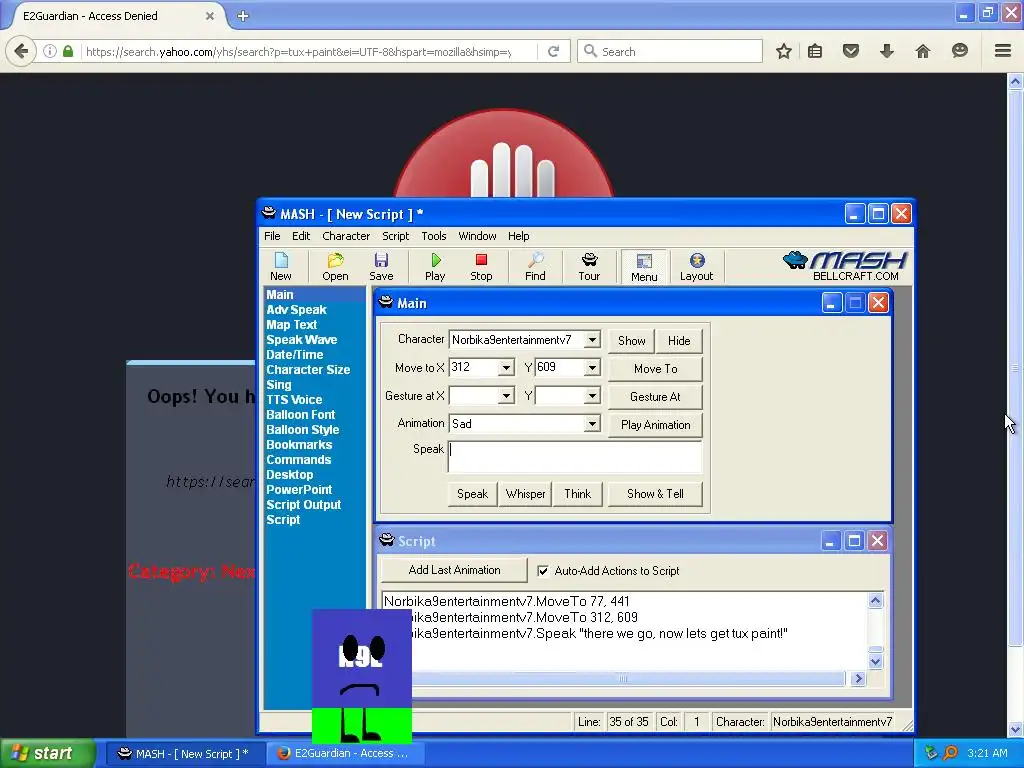Open a script with the Open icon

[335, 266]
